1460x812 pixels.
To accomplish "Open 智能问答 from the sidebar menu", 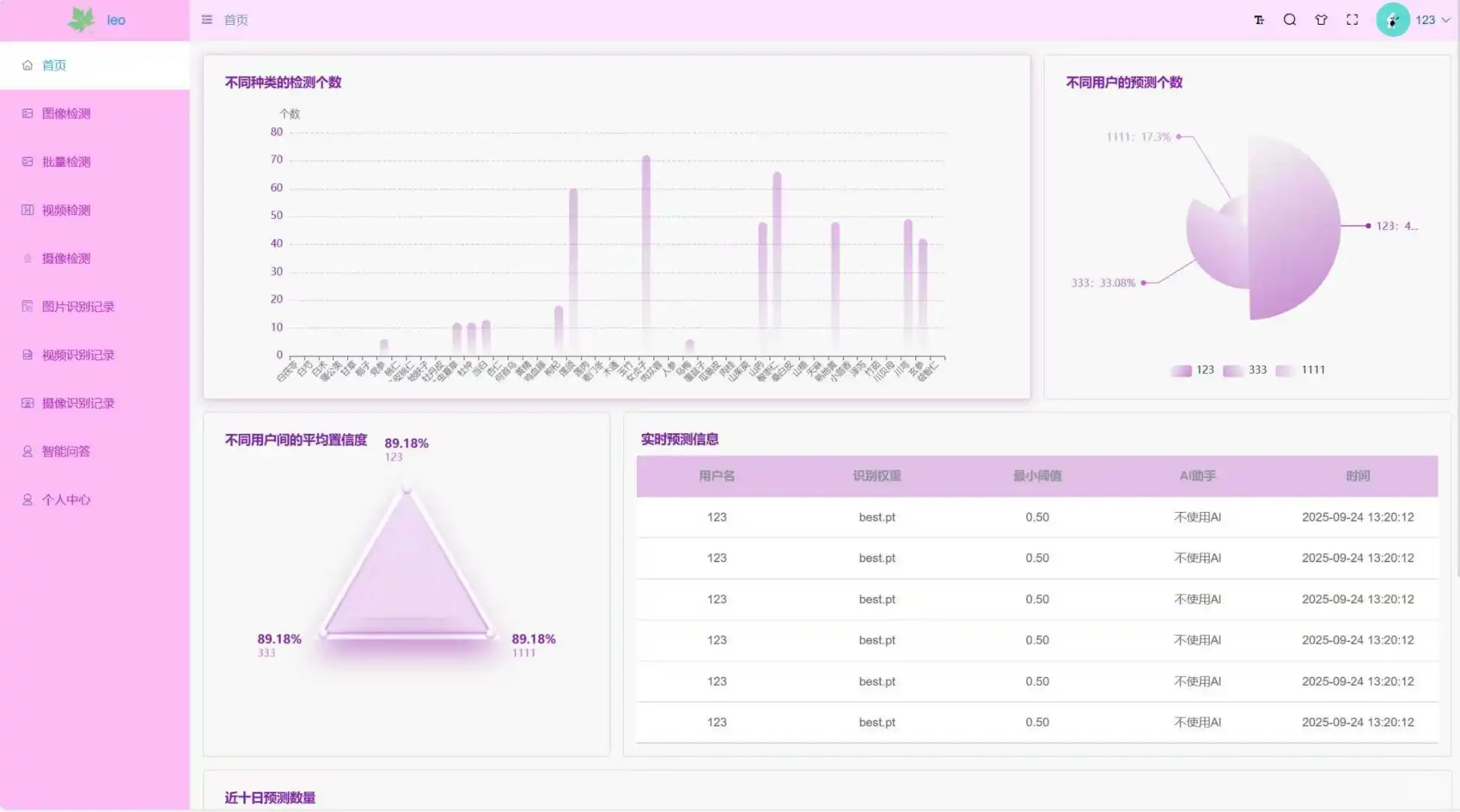I will pyautogui.click(x=27, y=451).
